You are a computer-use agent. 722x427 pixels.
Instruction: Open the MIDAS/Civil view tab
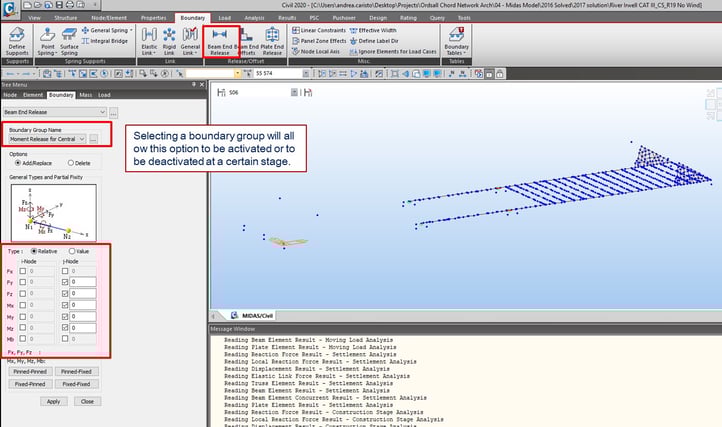click(252, 316)
